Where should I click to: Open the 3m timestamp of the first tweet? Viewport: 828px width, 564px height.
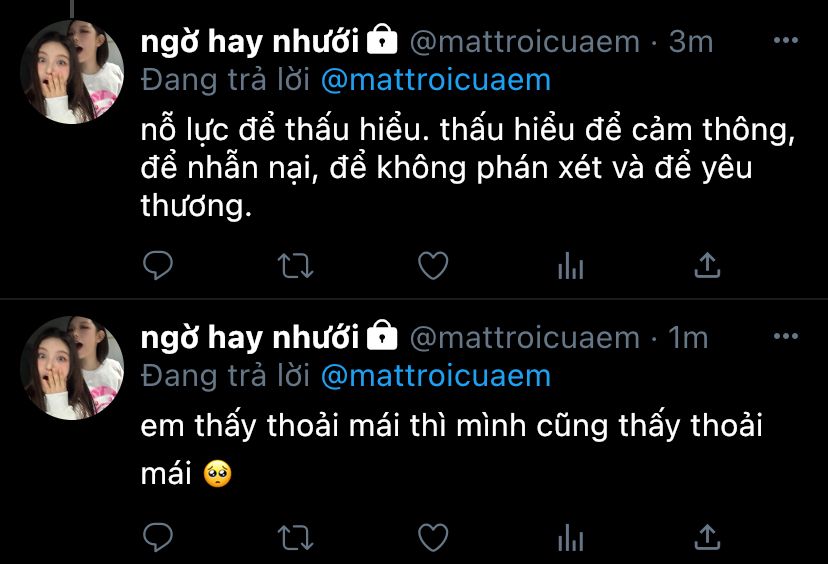click(691, 42)
